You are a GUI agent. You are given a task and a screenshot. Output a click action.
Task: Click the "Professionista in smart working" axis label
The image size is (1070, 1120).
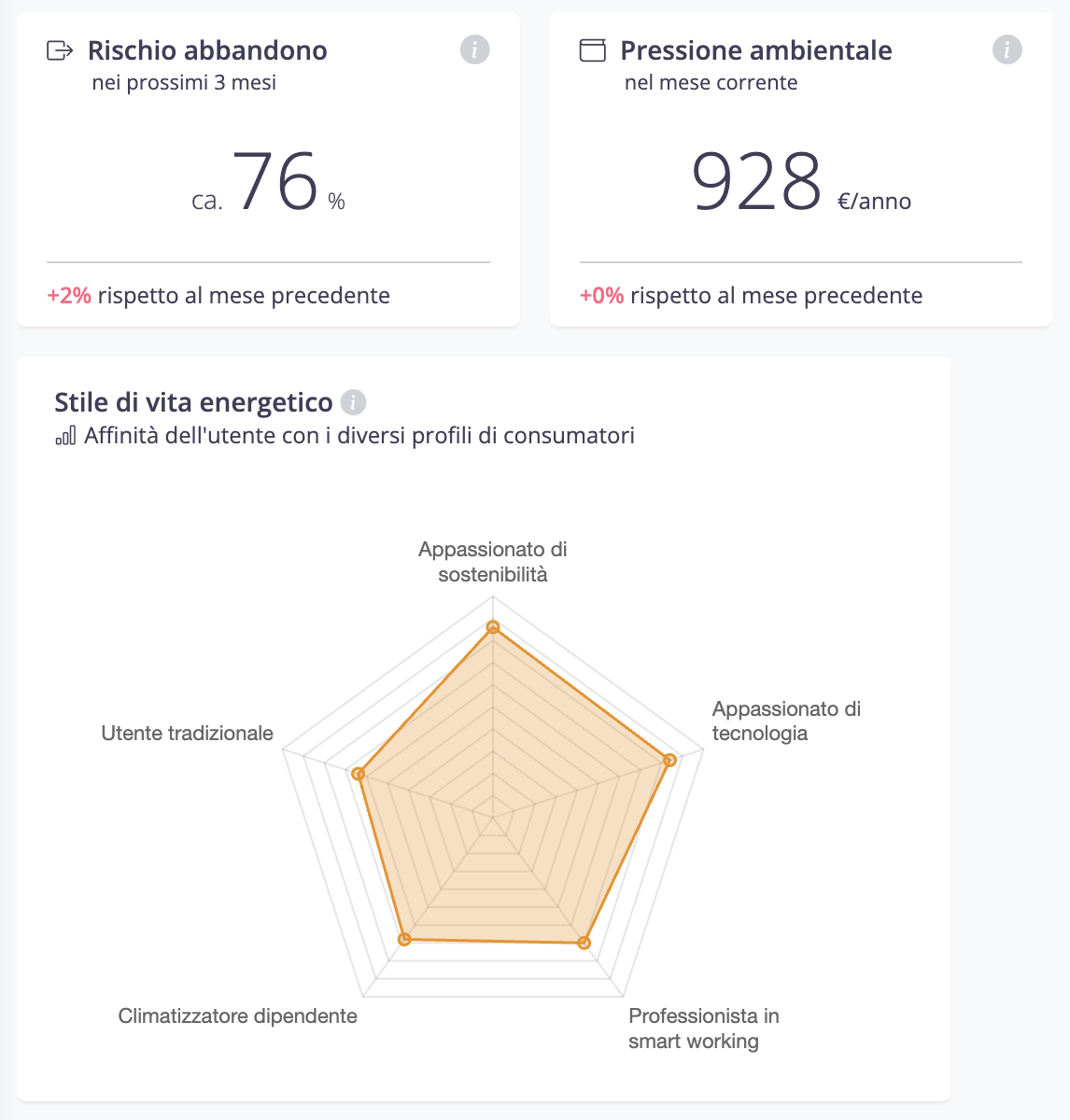703,1029
